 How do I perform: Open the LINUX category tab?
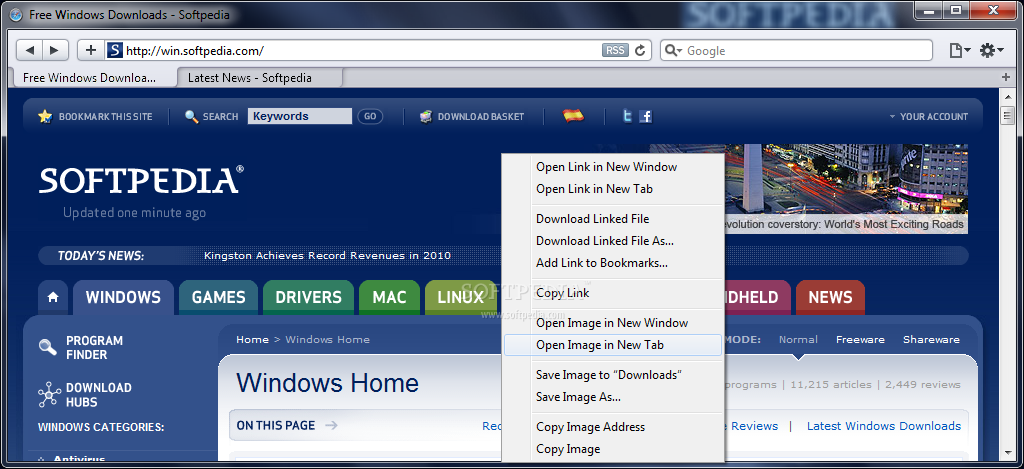click(x=460, y=297)
